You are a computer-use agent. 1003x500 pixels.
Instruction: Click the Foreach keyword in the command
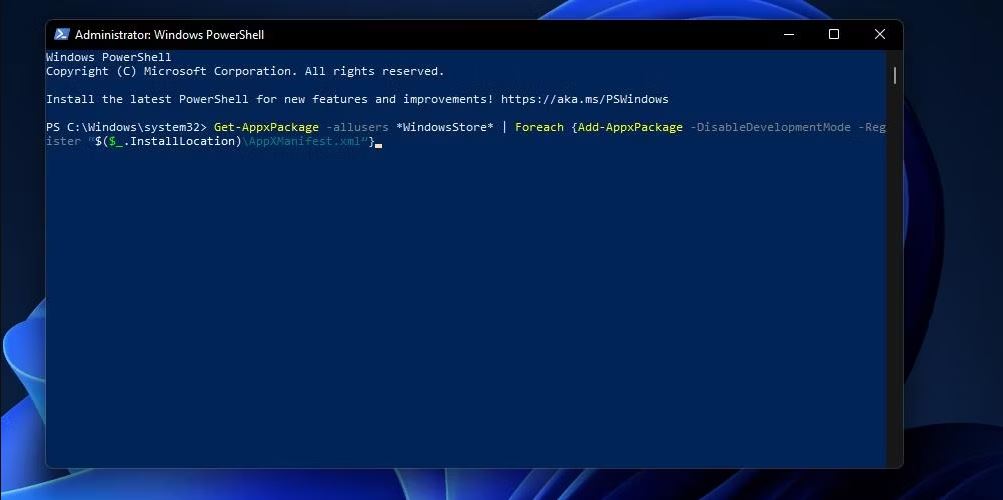click(x=539, y=127)
